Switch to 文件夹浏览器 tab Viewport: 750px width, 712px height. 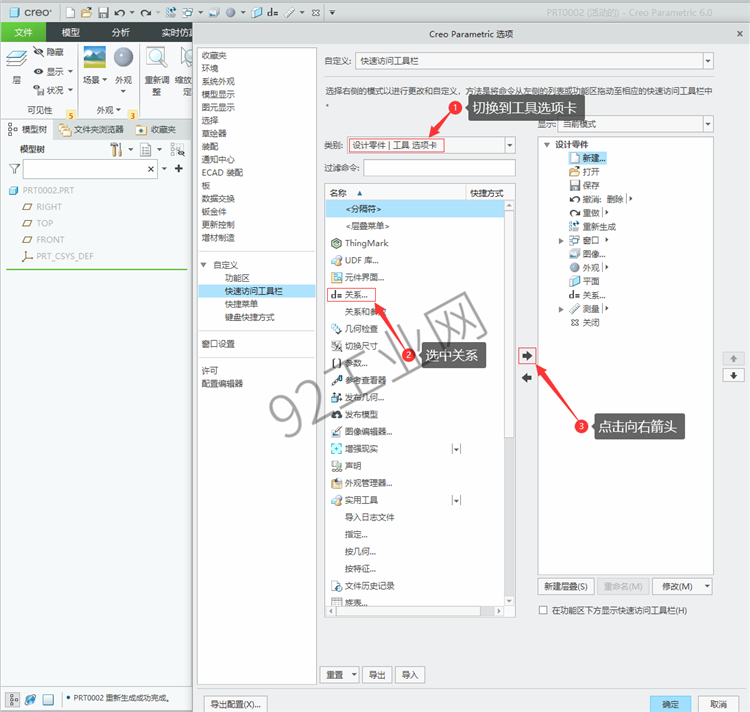[x=91, y=130]
